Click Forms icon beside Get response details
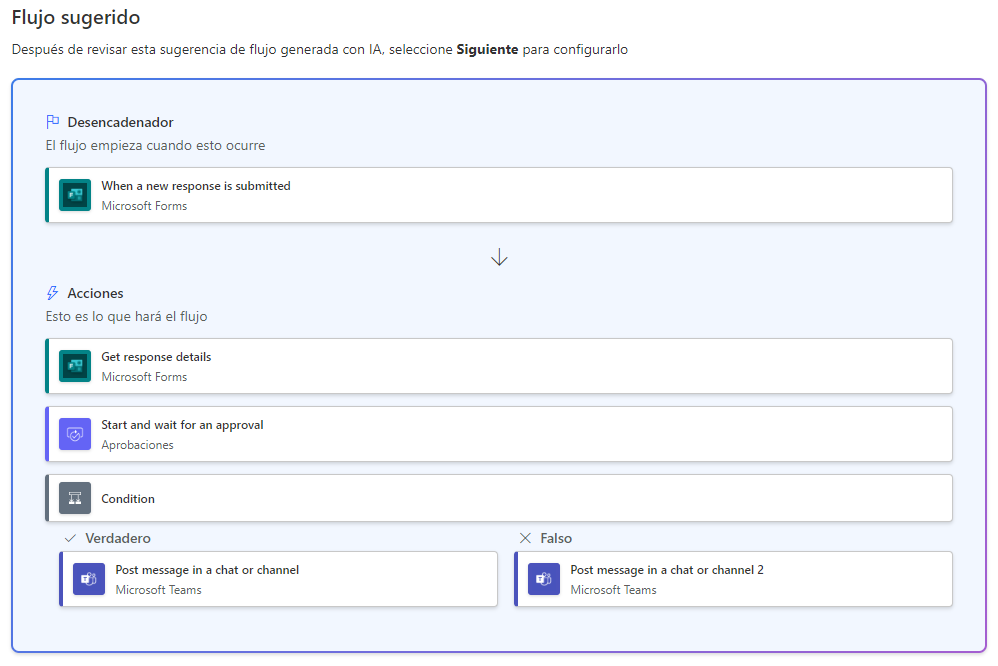This screenshot has height=666, width=998. [x=75, y=366]
